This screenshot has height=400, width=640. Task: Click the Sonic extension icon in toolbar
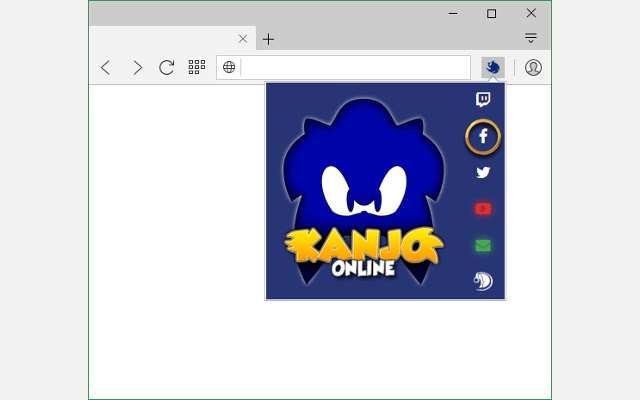[492, 67]
